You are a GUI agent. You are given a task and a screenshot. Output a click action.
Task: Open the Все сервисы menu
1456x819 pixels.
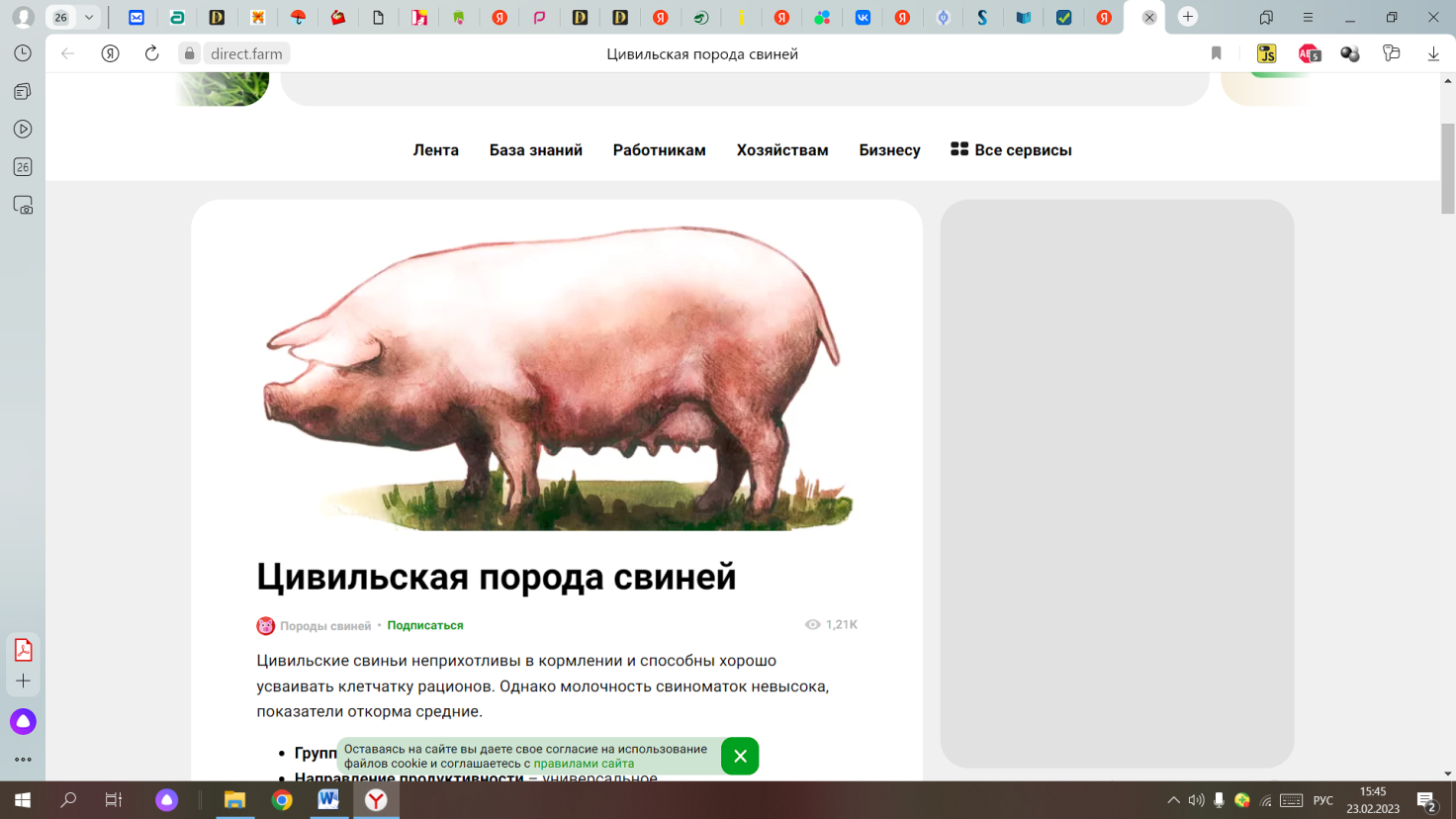pyautogui.click(x=1011, y=150)
